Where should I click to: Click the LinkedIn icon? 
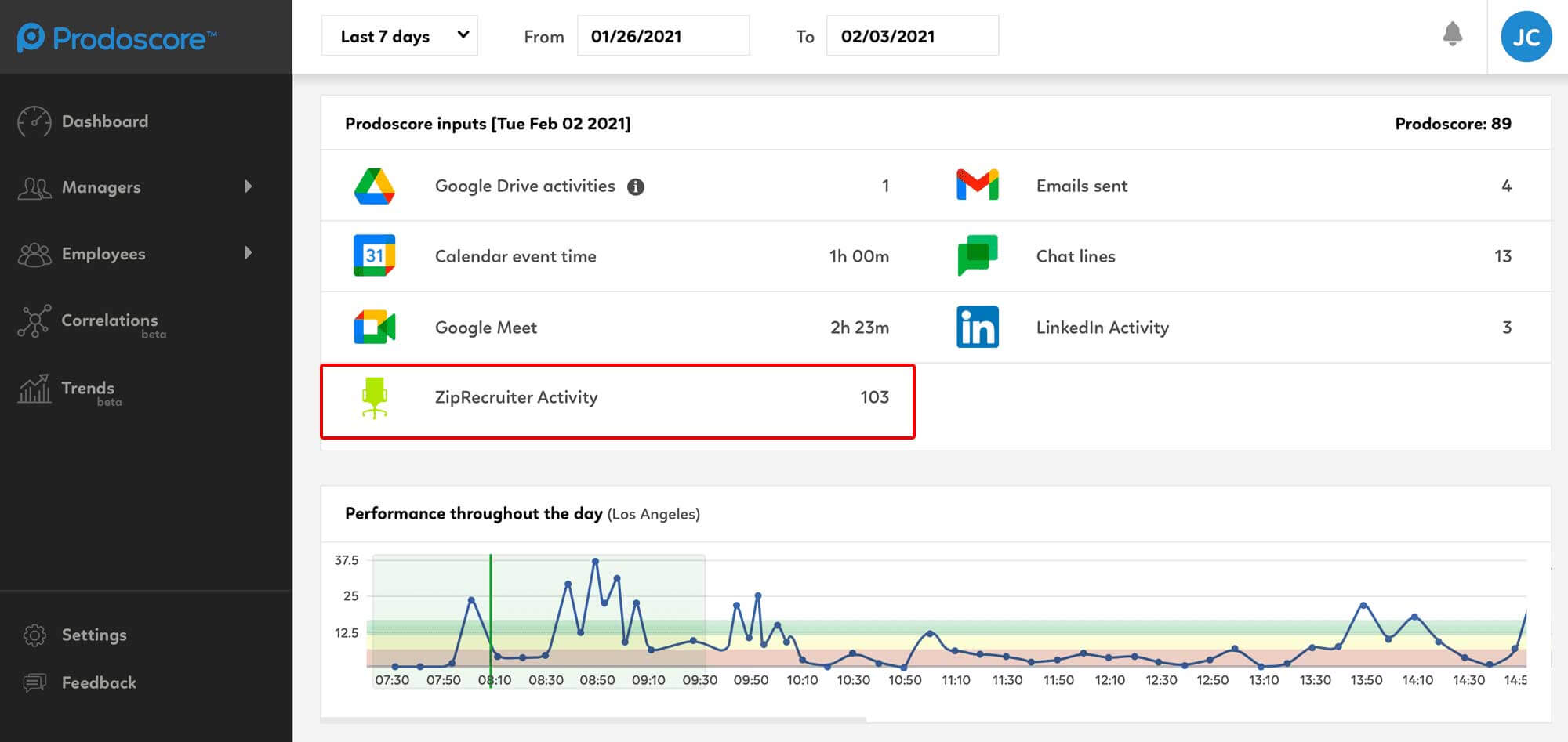977,327
